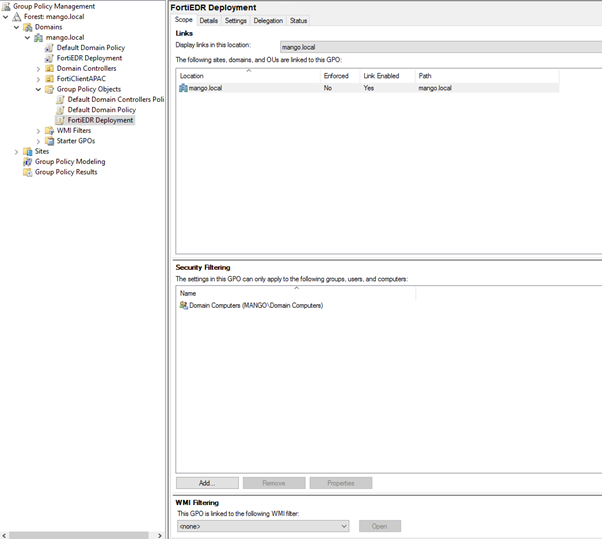
Task: Click the Forest mango.local icon
Action: [x=17, y=17]
